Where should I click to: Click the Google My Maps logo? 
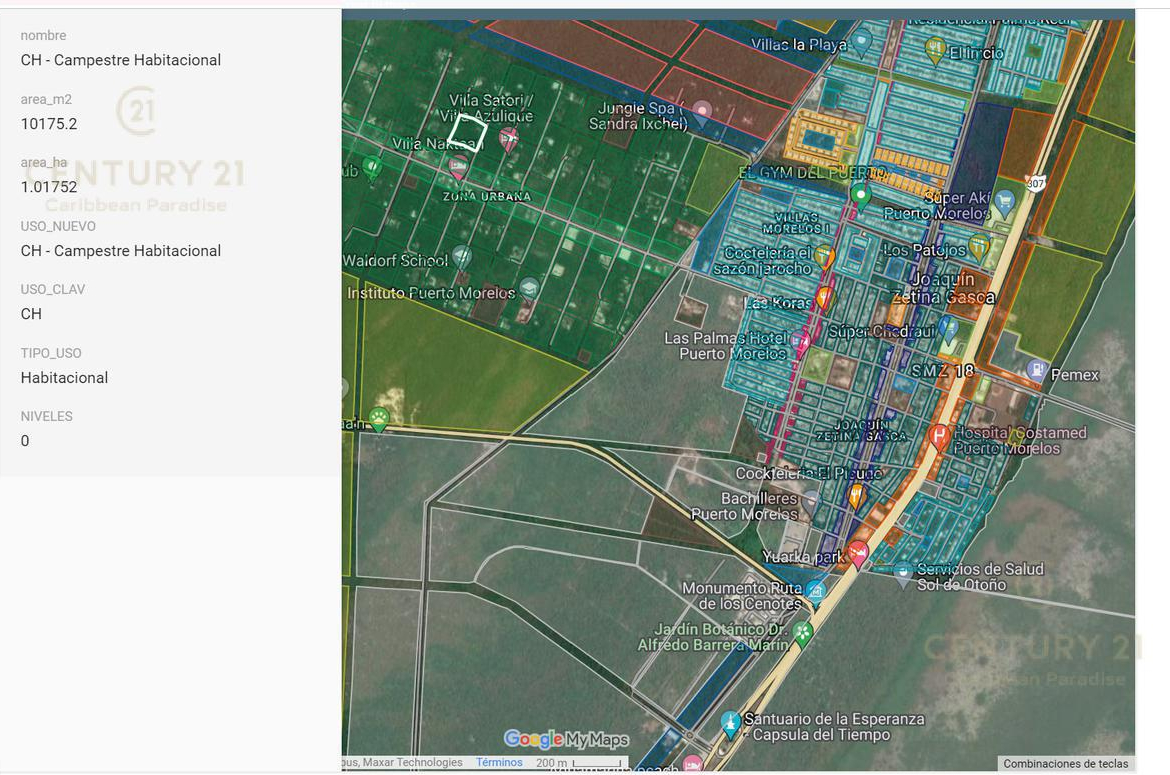pyautogui.click(x=566, y=740)
